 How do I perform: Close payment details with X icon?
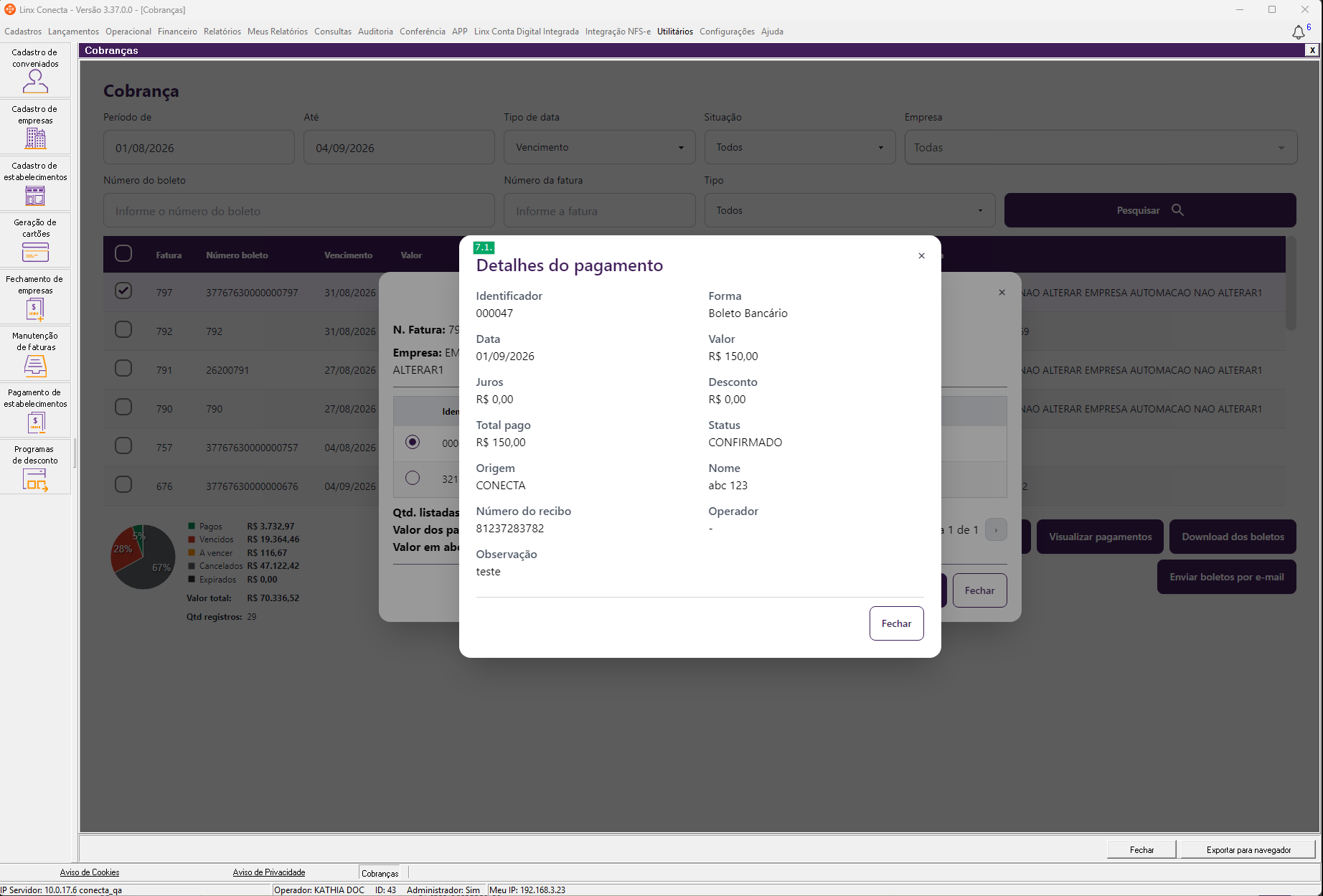(x=921, y=256)
